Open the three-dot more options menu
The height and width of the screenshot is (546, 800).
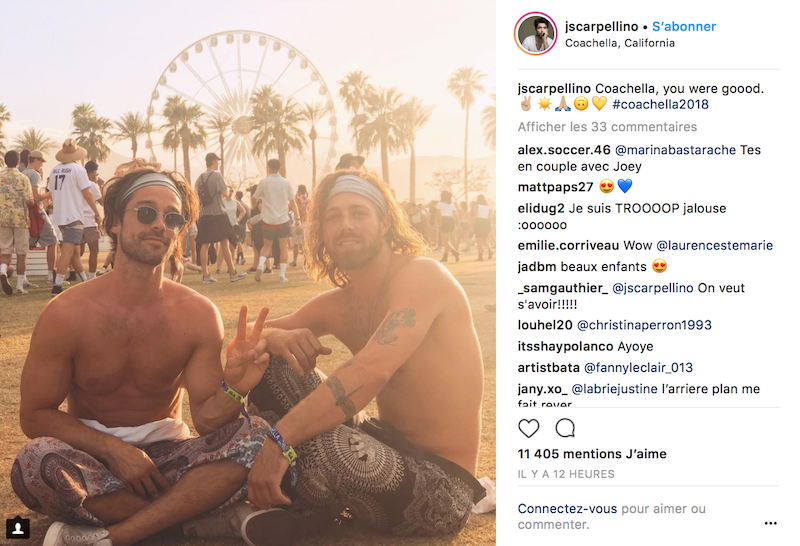coord(770,523)
